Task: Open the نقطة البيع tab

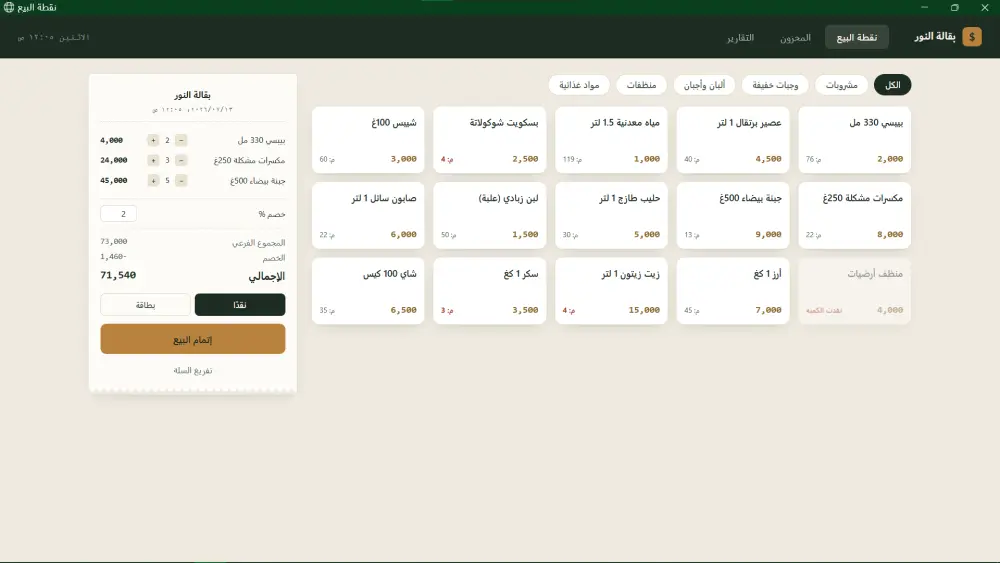Action: (857, 37)
